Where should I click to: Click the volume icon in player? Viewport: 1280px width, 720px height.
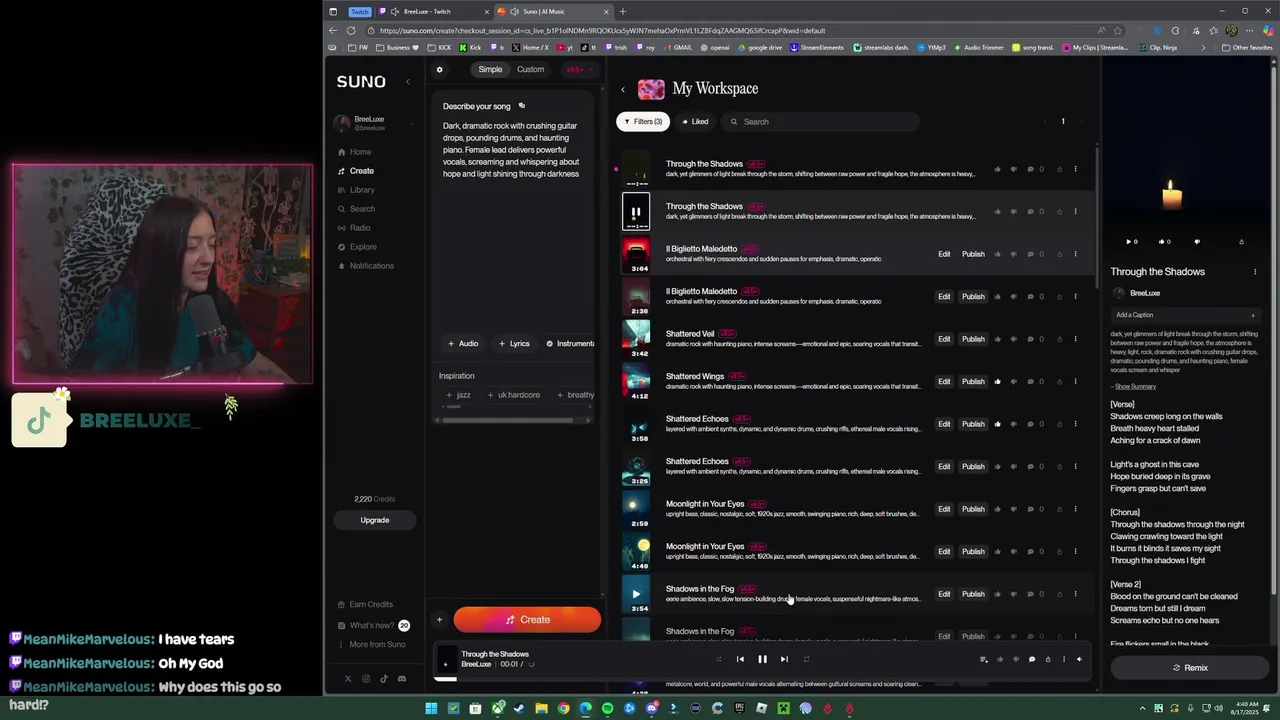point(1079,659)
